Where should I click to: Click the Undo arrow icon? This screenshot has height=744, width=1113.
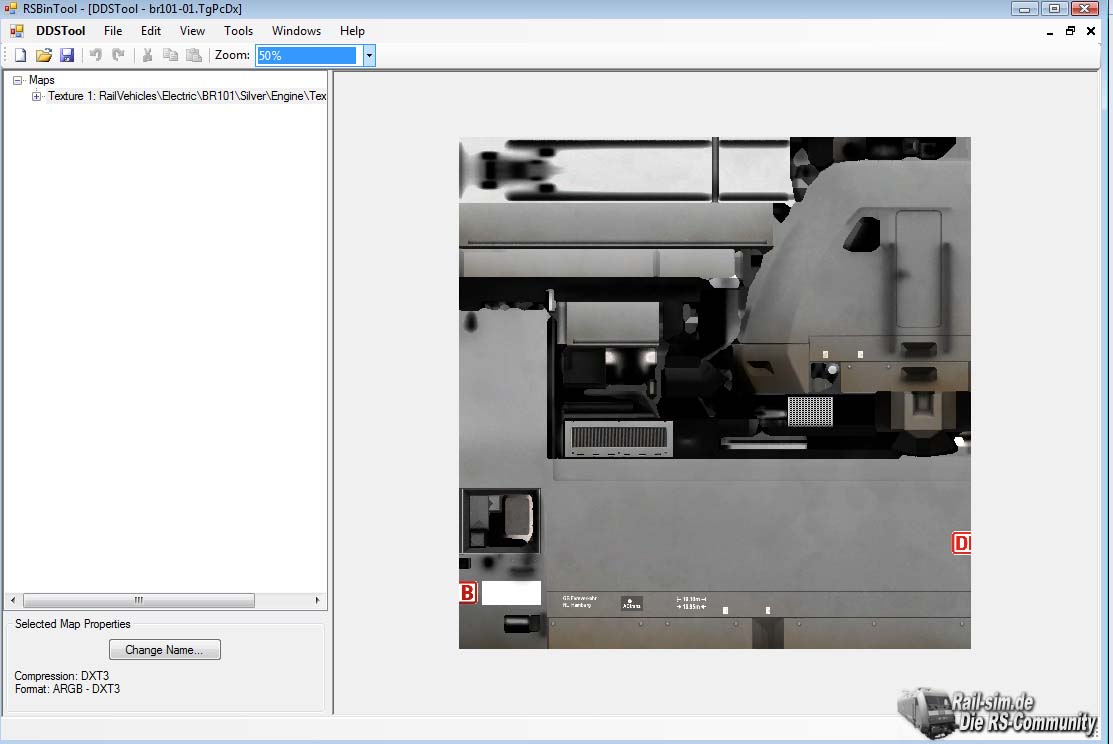(96, 56)
